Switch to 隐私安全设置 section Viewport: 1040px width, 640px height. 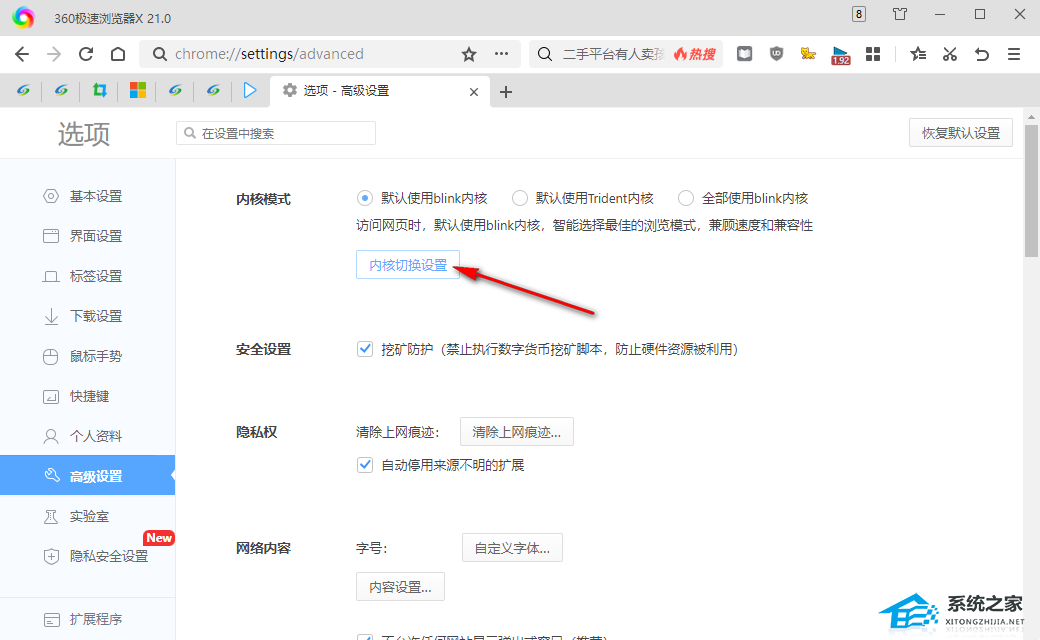(108, 556)
